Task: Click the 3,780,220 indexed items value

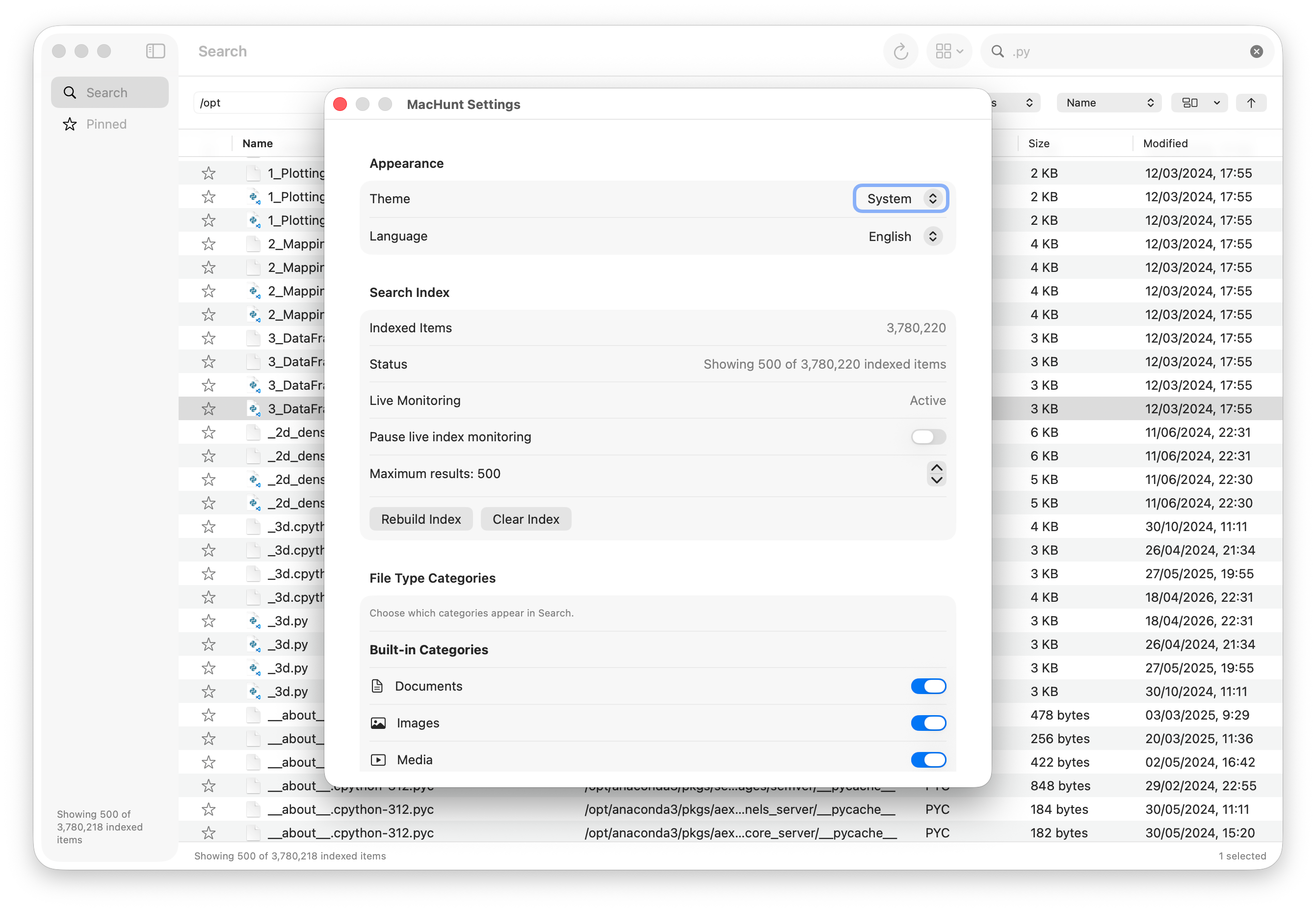Action: 916,328
